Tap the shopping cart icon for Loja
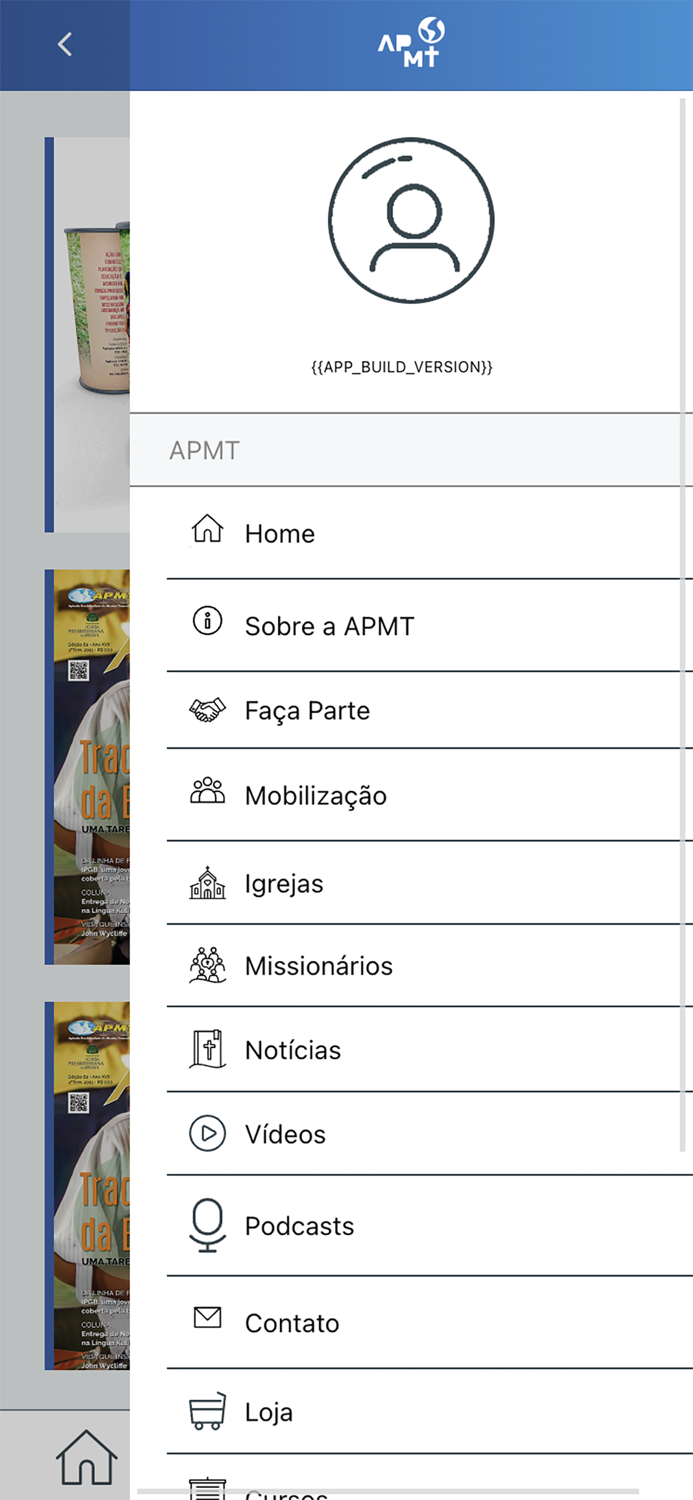 point(207,1408)
